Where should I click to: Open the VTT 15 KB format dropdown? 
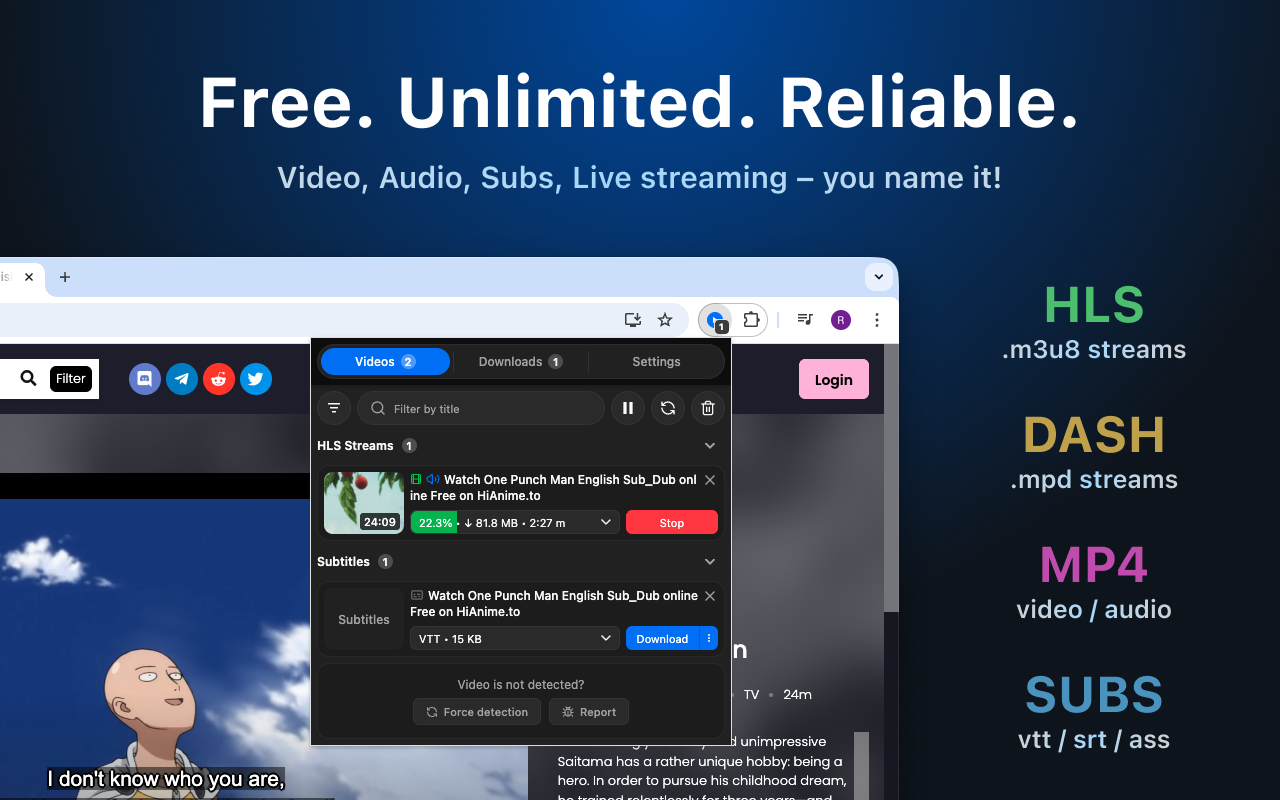click(515, 638)
